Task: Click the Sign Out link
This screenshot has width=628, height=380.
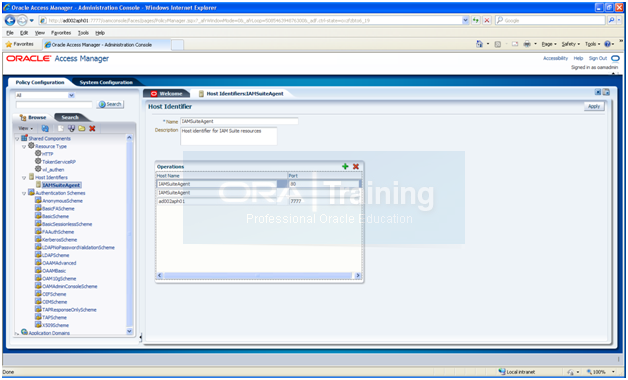Action: coord(598,58)
